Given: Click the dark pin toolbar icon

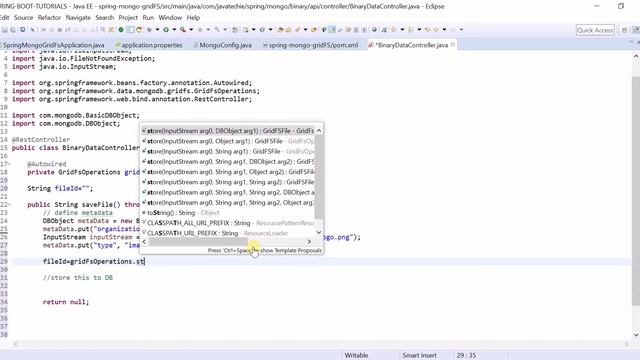Looking at the screenshot, I should pos(324,30).
